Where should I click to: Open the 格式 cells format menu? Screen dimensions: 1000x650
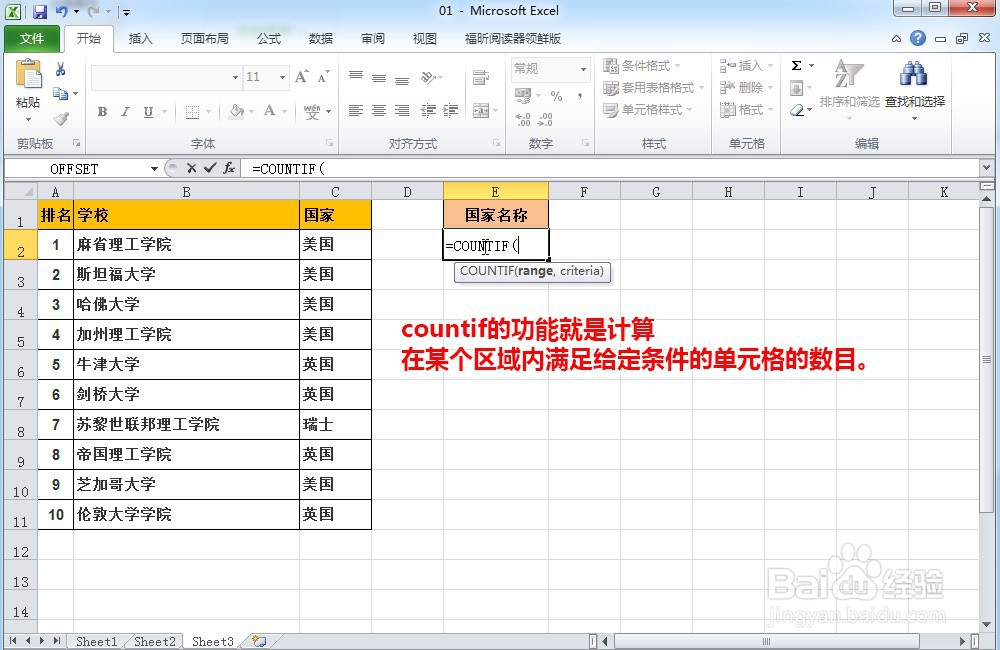pyautogui.click(x=746, y=110)
